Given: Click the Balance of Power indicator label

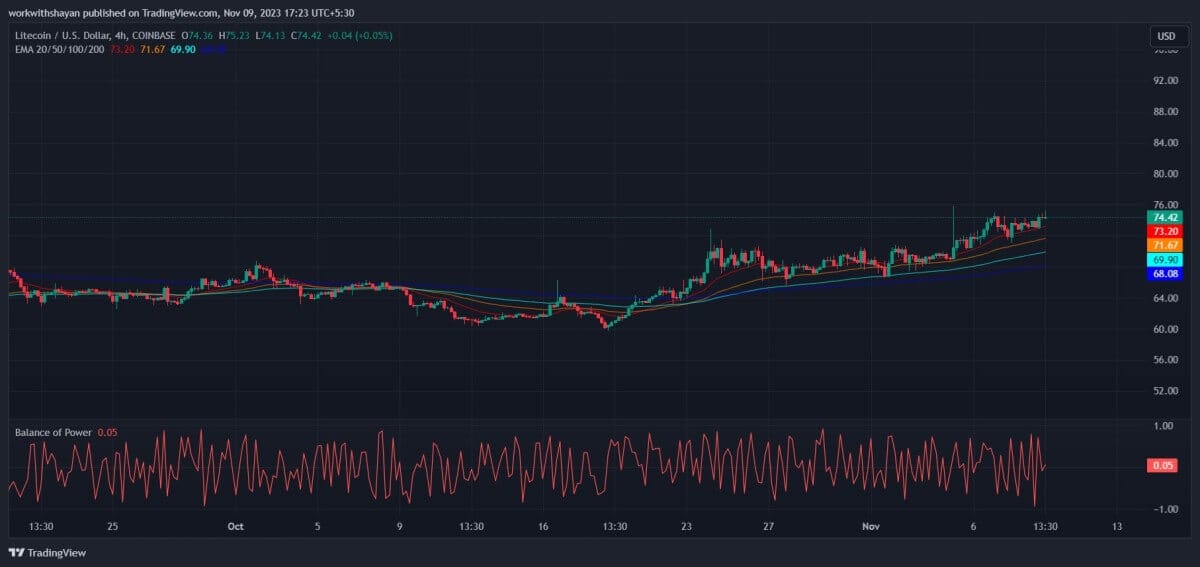Looking at the screenshot, I should (x=53, y=433).
